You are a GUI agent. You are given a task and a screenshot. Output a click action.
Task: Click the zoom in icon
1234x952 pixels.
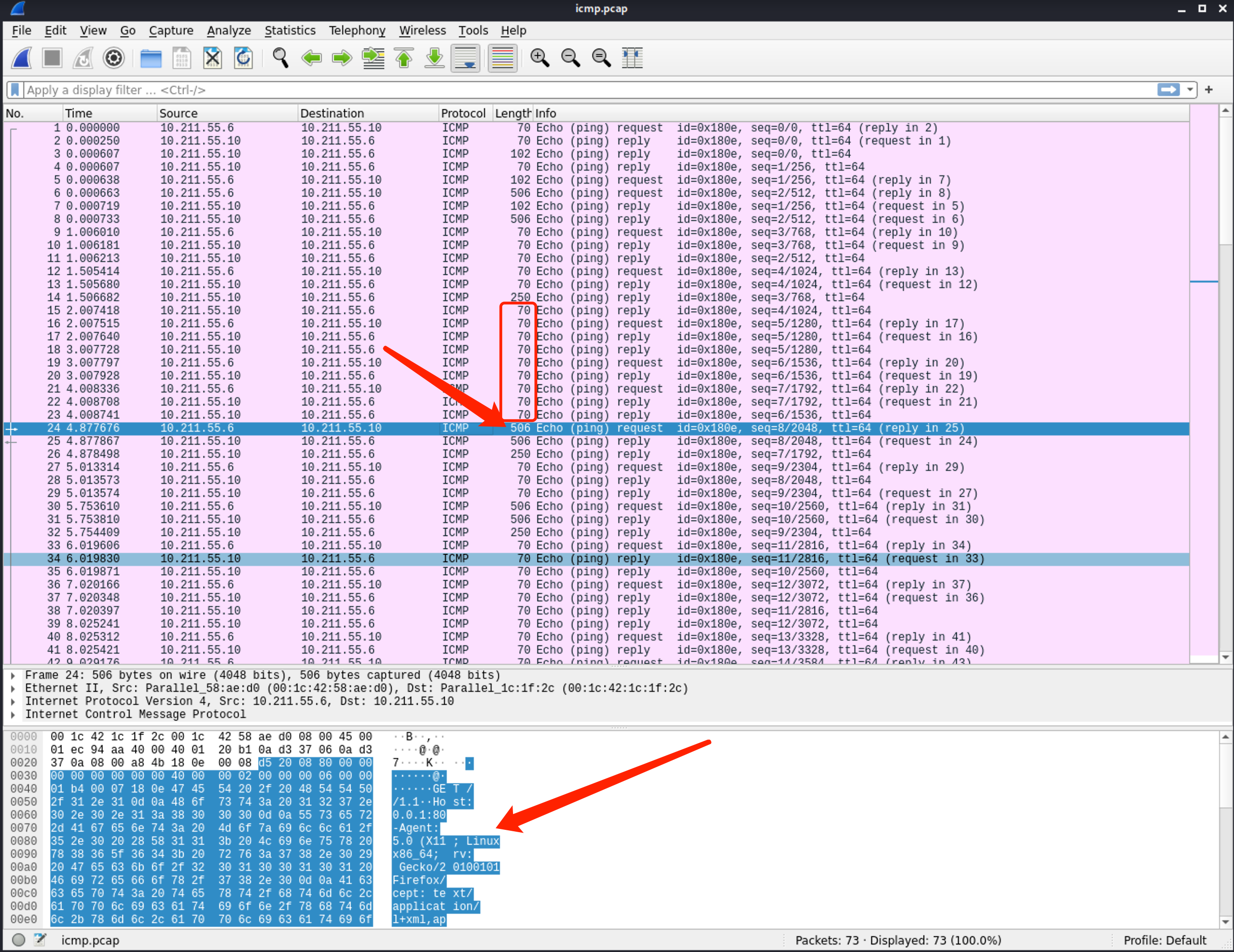click(540, 58)
